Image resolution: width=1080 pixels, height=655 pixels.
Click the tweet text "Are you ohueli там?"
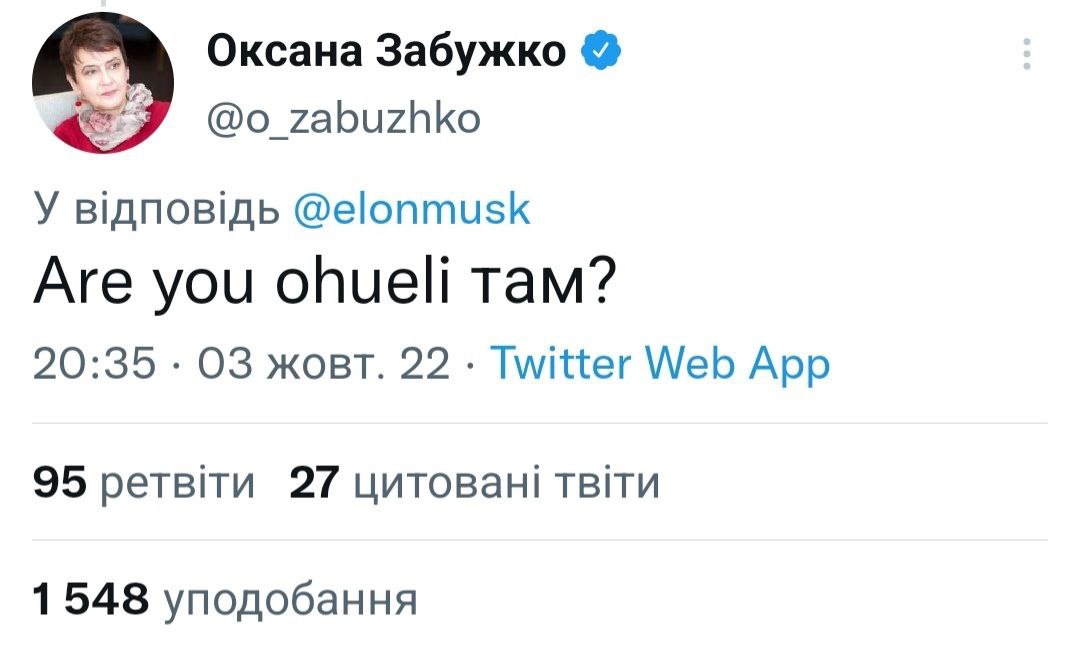click(x=325, y=287)
